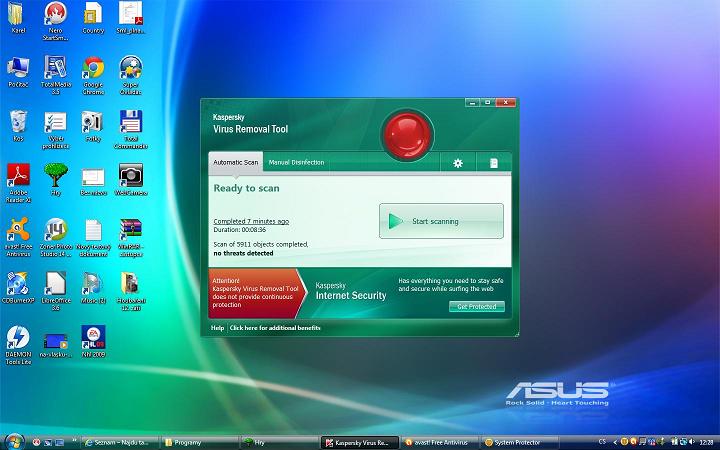Select the Google Chrome desktop icon
720x450 pixels.
coord(93,75)
